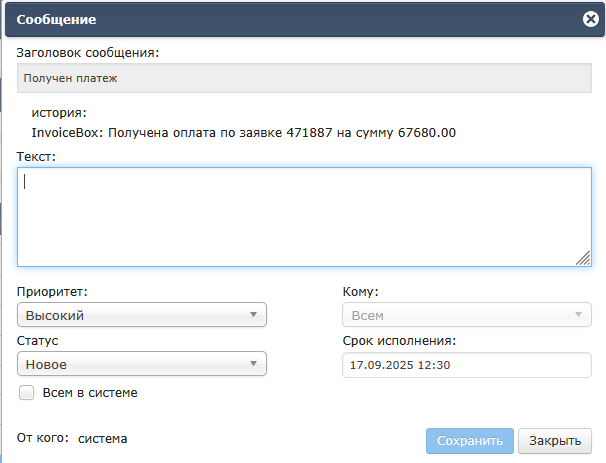Focus the Срок исполнения date field
The height and width of the screenshot is (463, 606).
tap(466, 365)
